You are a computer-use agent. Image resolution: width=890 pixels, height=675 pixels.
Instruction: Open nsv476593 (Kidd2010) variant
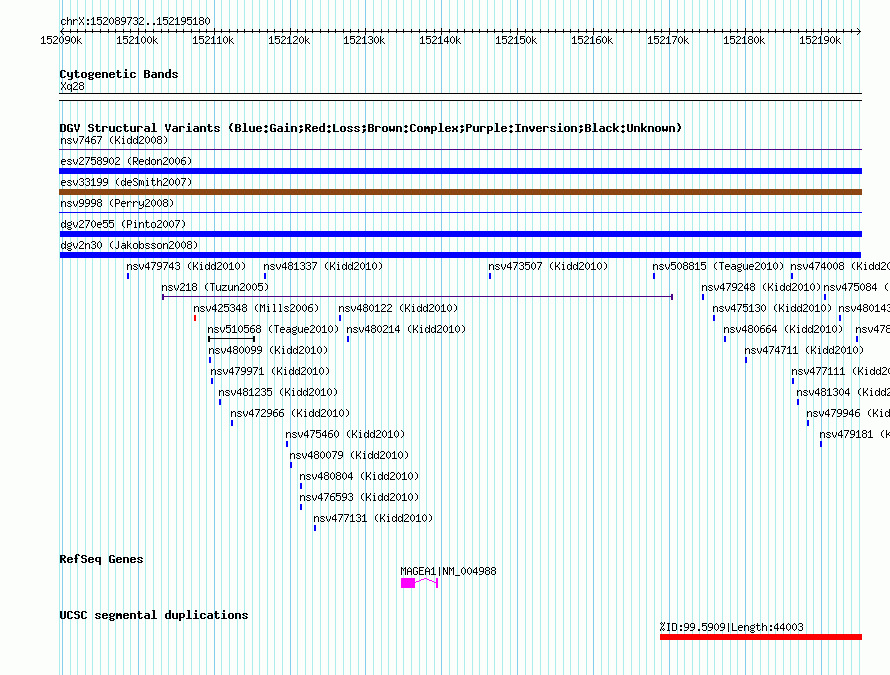301,507
